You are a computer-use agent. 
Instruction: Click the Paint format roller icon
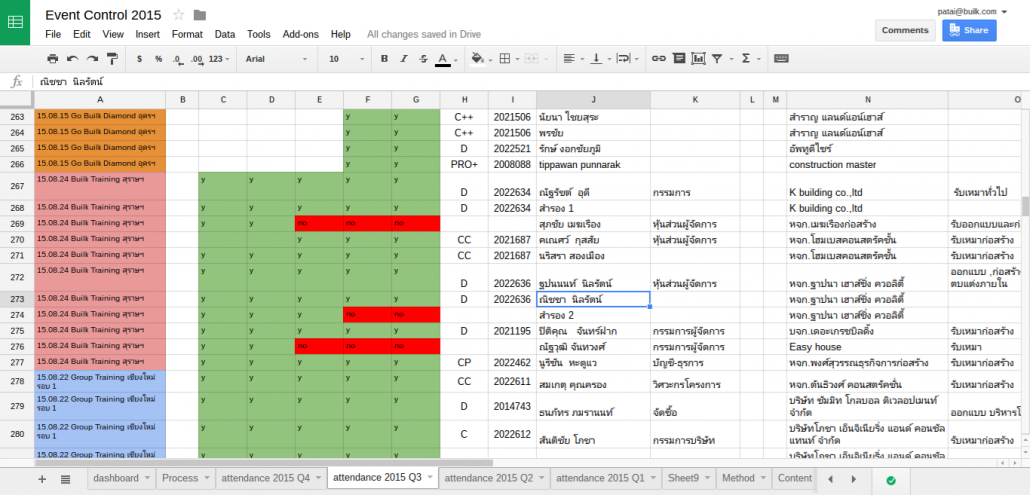pyautogui.click(x=110, y=59)
